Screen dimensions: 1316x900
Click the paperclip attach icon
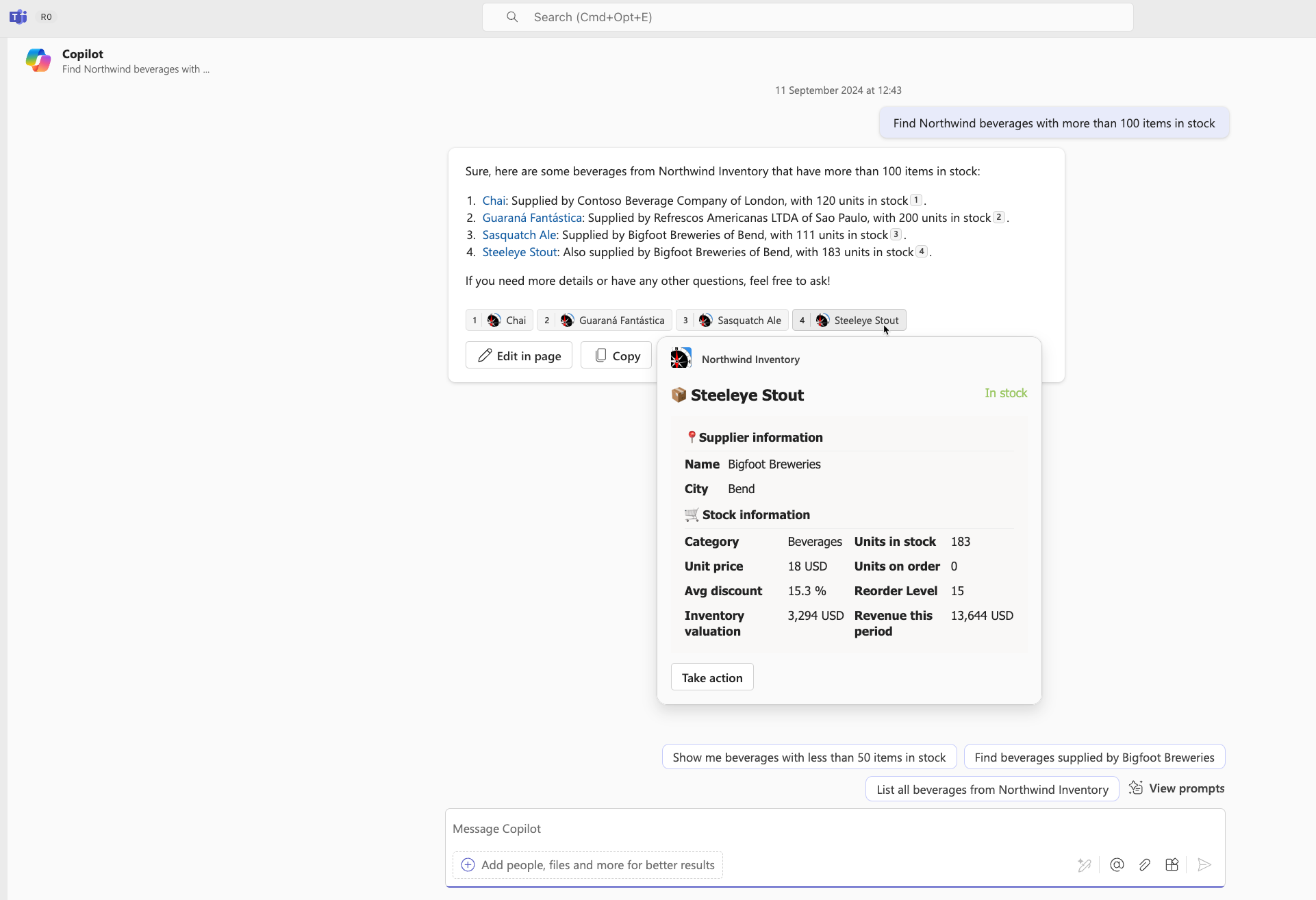(1144, 865)
